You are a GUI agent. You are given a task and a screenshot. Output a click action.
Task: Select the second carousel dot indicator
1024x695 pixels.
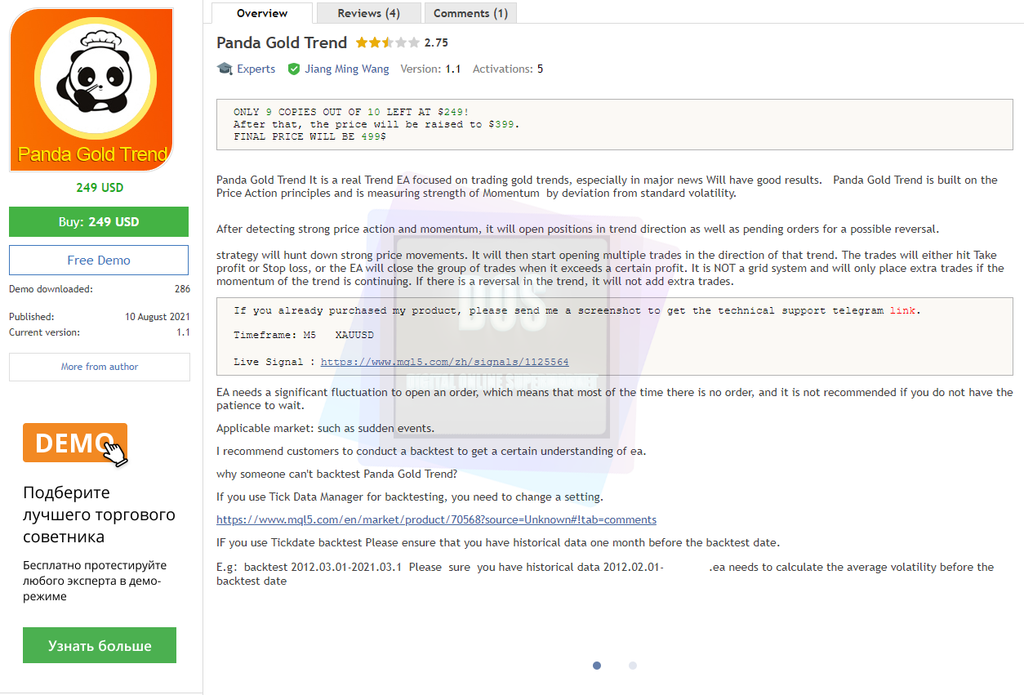[633, 666]
